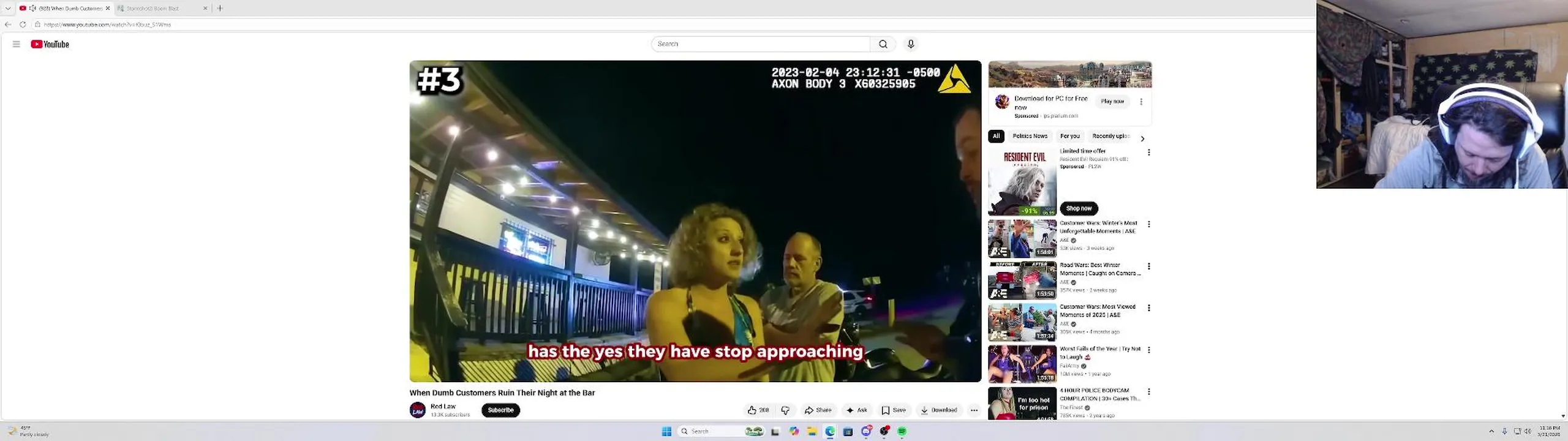Open options for 4 Hour Police Bodycam video
This screenshot has height=441, width=1568.
pyautogui.click(x=1149, y=391)
